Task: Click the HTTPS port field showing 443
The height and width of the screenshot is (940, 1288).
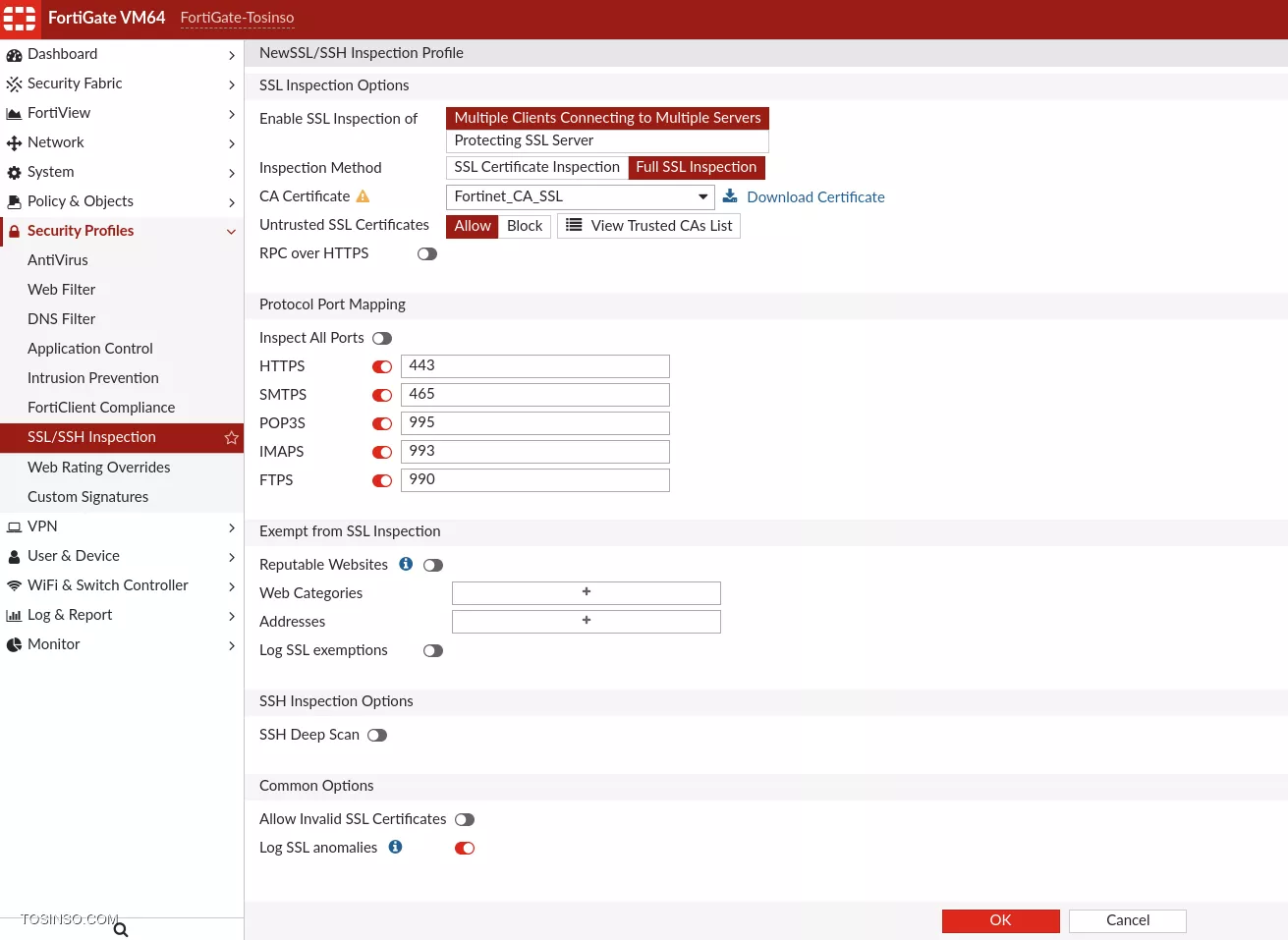Action: [x=535, y=366]
